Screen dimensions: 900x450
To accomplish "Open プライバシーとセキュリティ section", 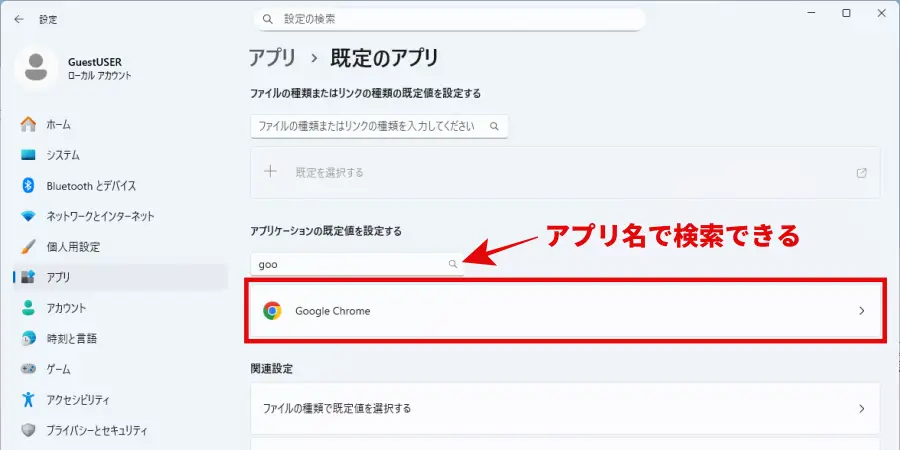I will (x=121, y=430).
